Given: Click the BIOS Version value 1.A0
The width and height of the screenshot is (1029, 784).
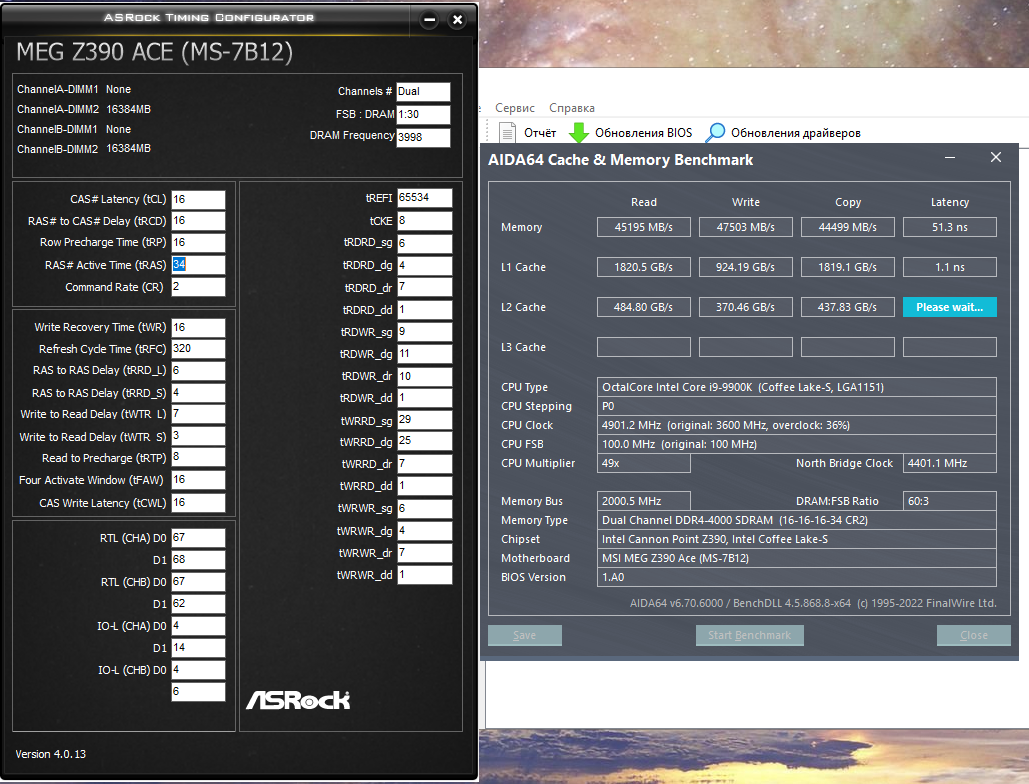Looking at the screenshot, I should [797, 577].
